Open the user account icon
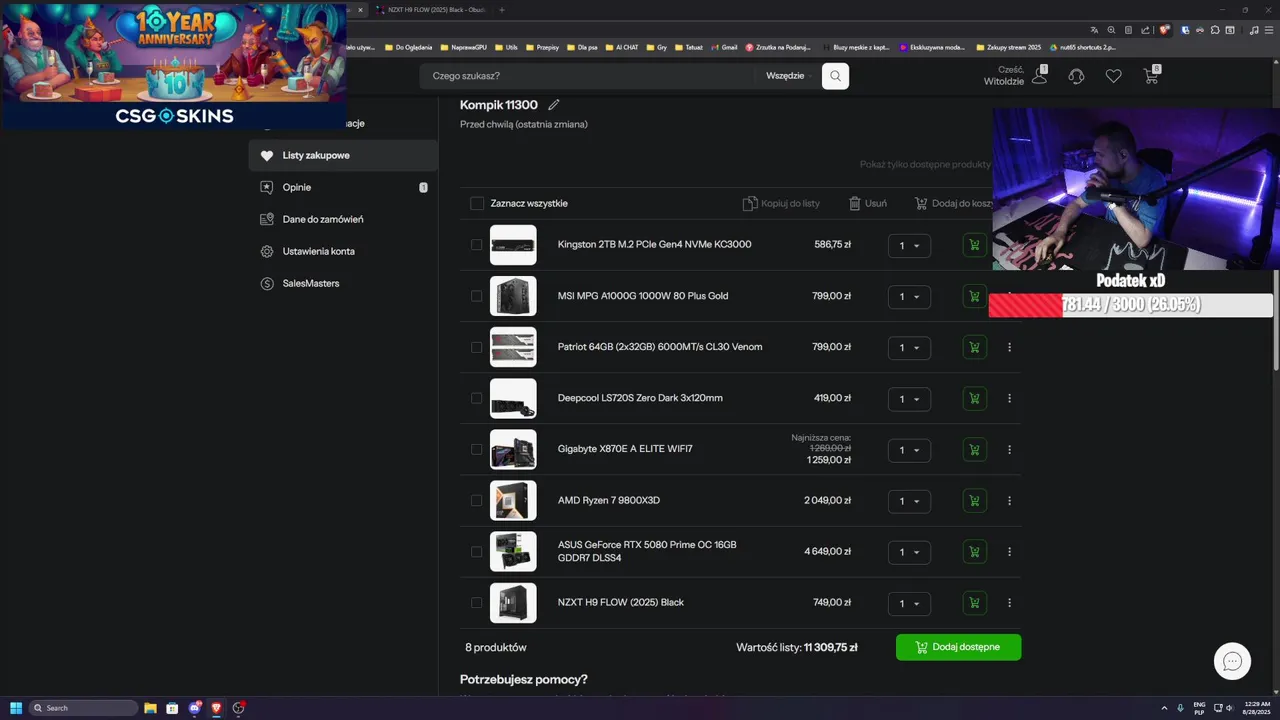This screenshot has height=720, width=1280. tap(1039, 76)
